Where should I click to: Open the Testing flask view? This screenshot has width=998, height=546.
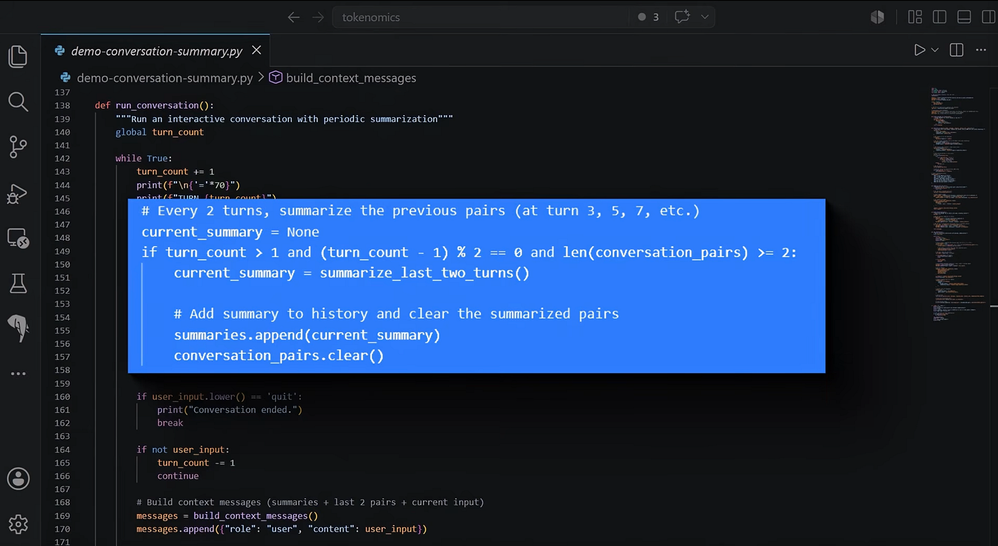point(18,283)
